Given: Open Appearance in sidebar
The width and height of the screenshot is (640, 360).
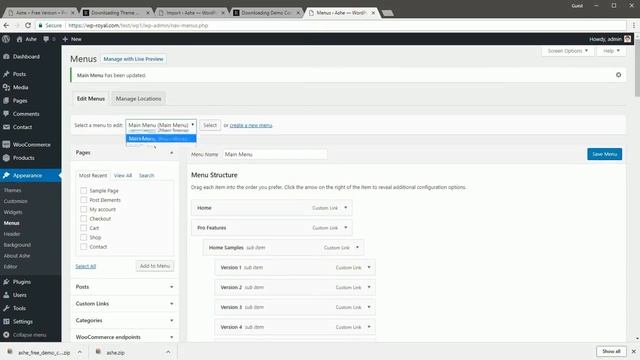Looking at the screenshot, I should point(27,176).
